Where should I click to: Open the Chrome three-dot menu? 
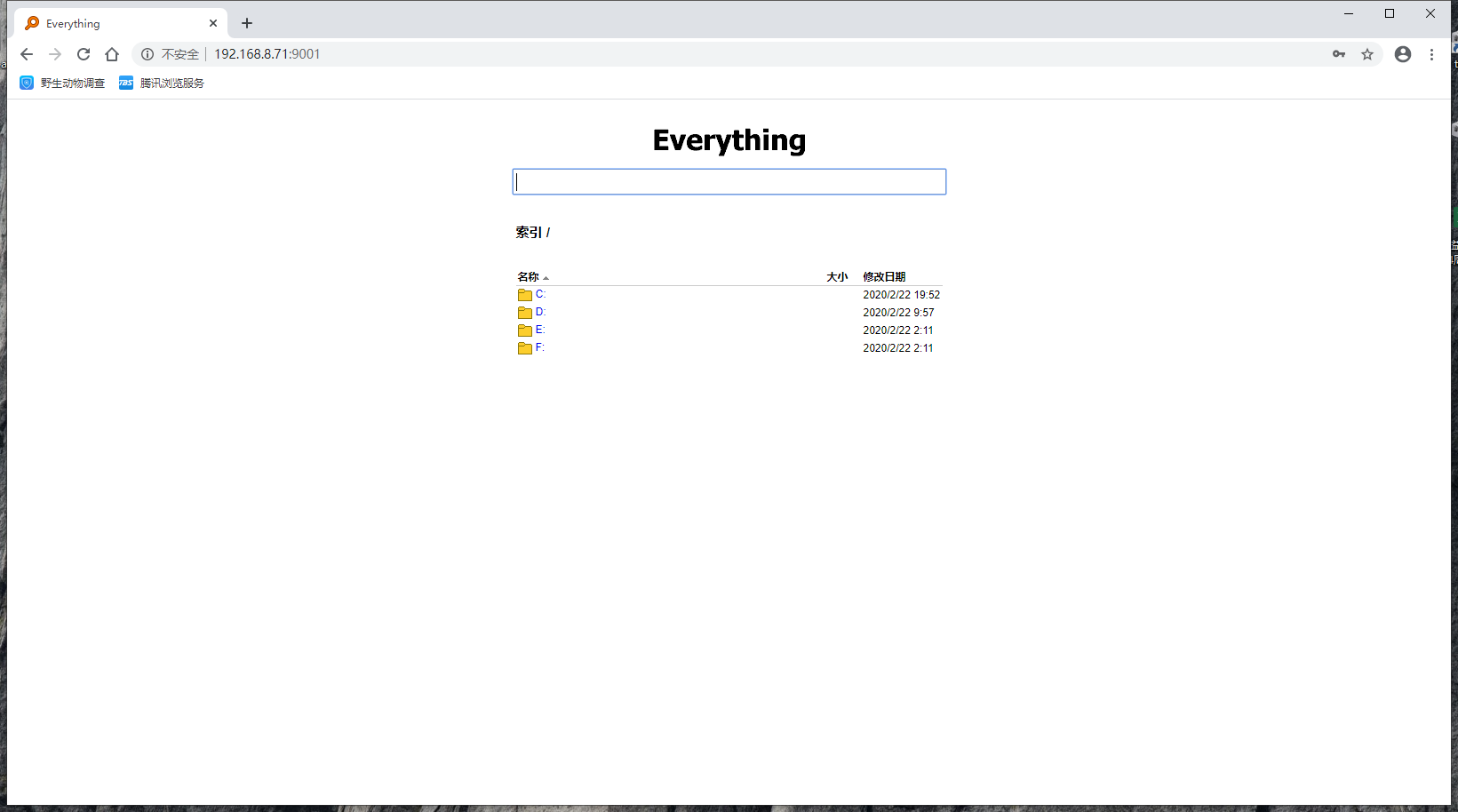[x=1431, y=54]
